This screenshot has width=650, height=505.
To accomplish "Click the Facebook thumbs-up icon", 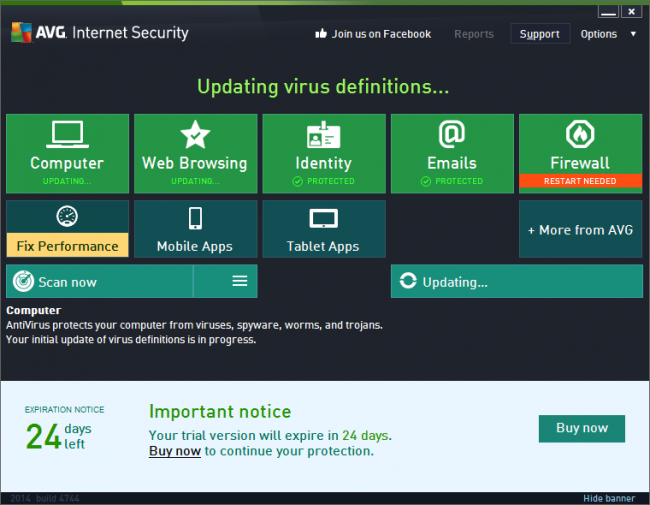I will click(x=321, y=34).
